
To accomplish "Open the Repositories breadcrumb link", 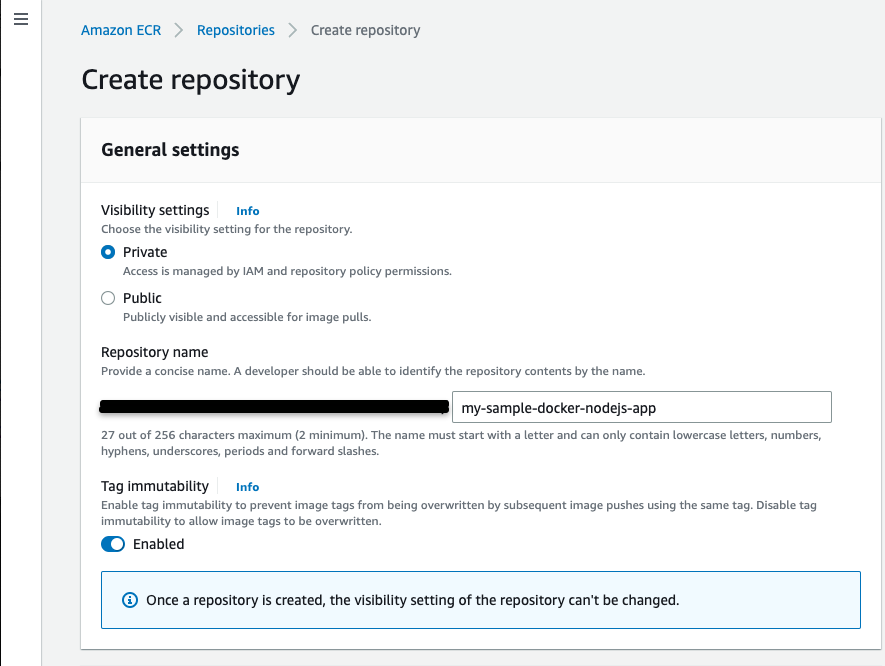I will (235, 30).
